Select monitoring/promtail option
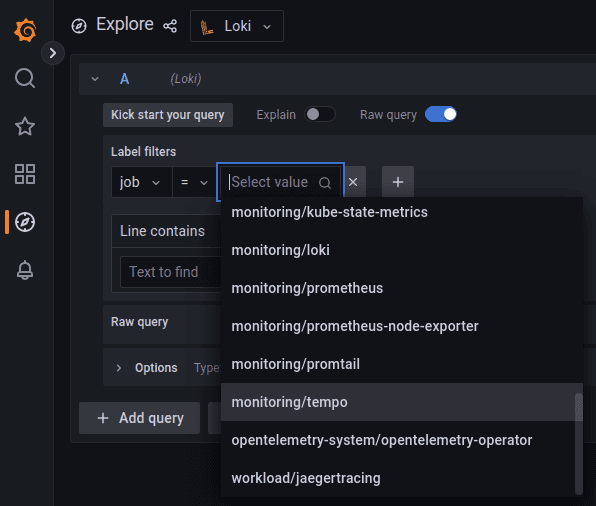The width and height of the screenshot is (596, 506). (402, 364)
